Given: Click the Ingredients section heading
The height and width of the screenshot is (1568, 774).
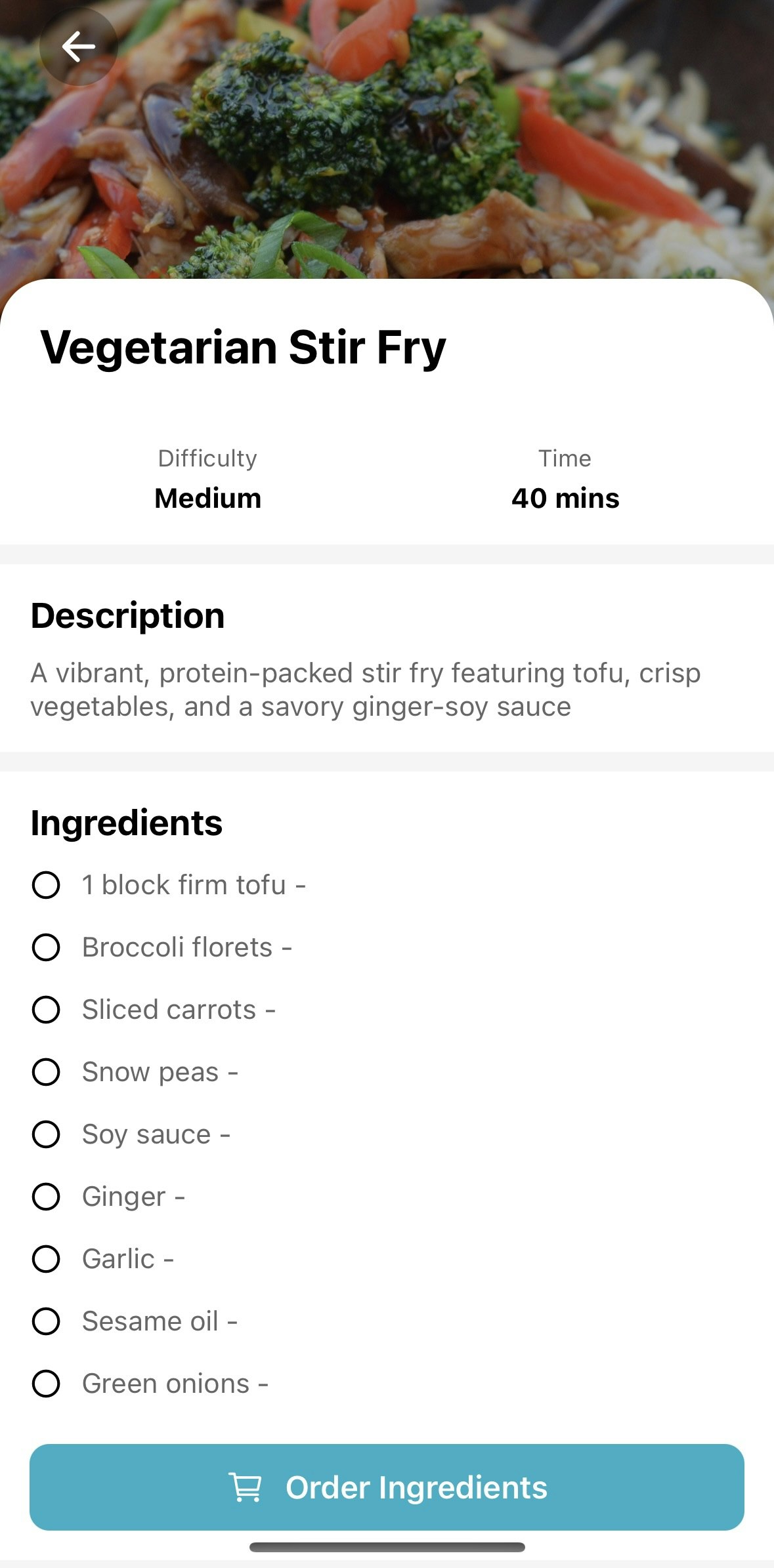Looking at the screenshot, I should pos(127,823).
